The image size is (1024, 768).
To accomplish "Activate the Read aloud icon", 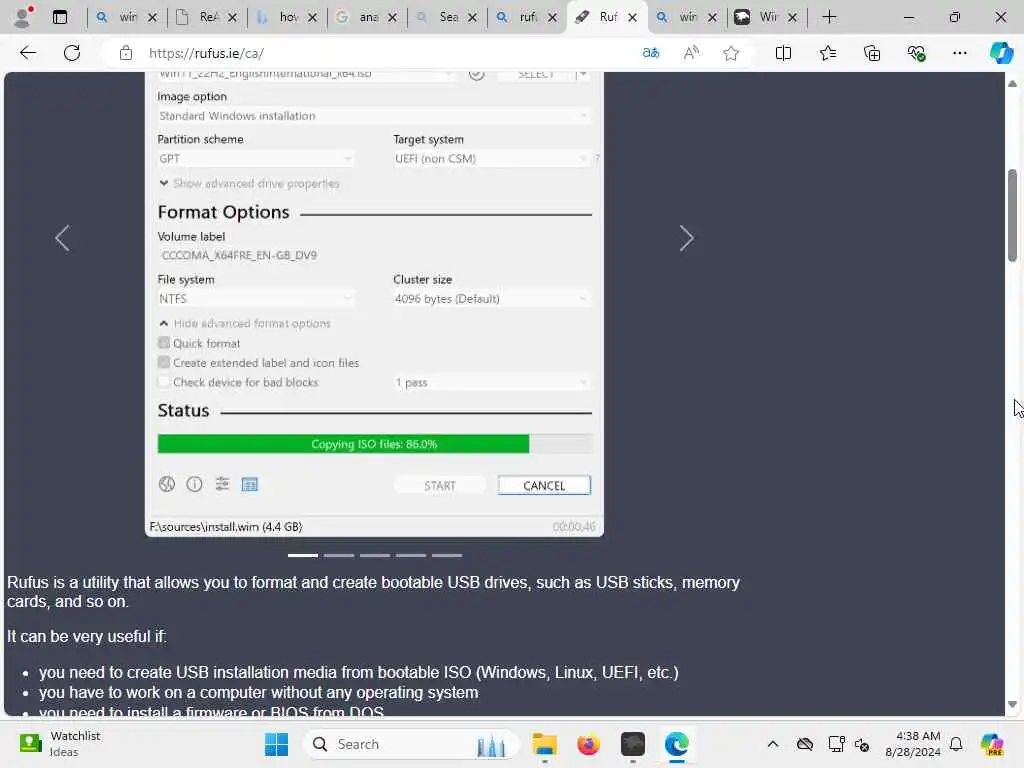I will [691, 53].
